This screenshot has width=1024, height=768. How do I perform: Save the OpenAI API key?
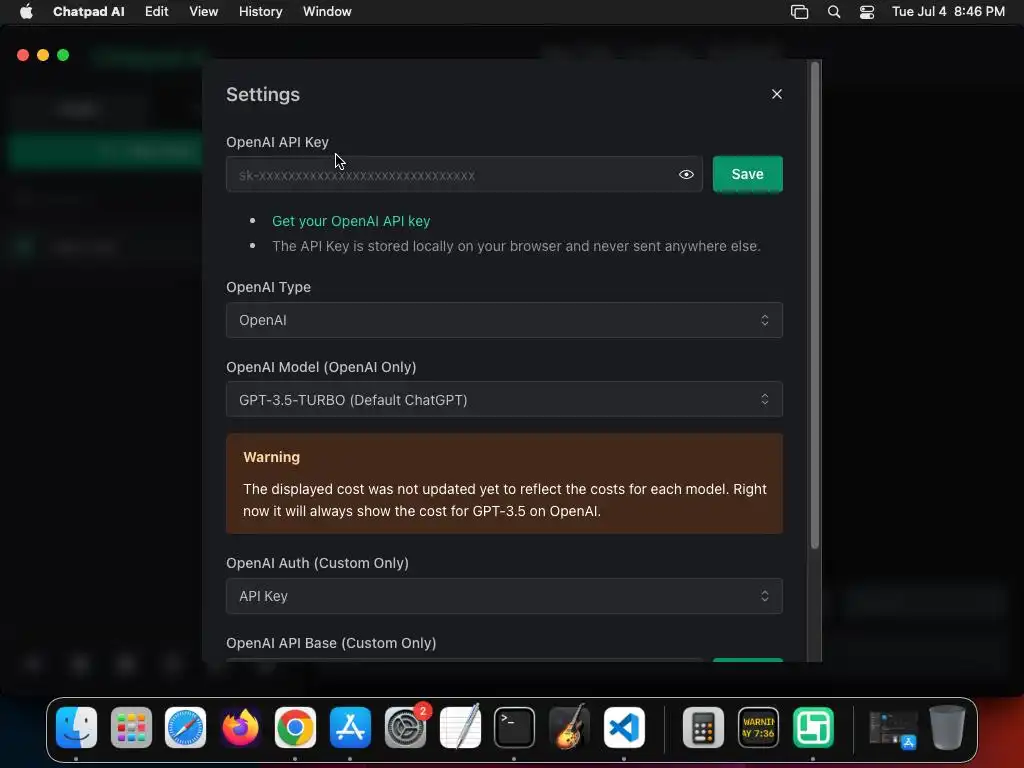(747, 174)
